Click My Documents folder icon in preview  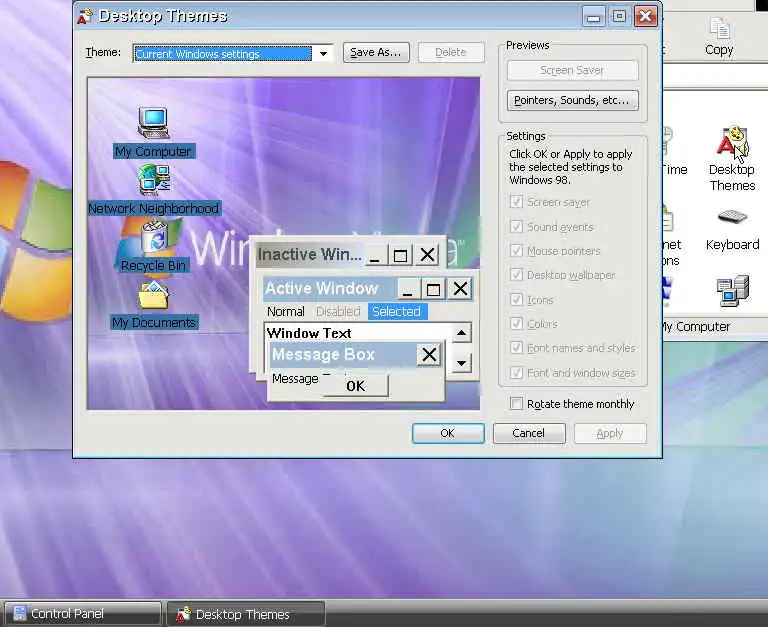tap(154, 295)
